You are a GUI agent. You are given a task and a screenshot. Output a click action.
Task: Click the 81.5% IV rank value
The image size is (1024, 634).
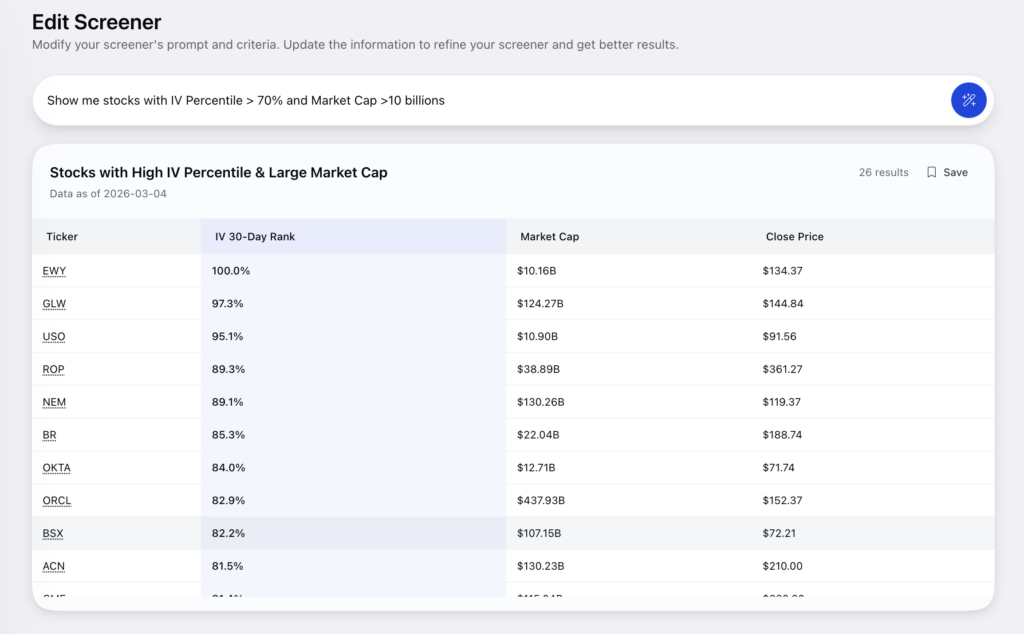click(227, 566)
